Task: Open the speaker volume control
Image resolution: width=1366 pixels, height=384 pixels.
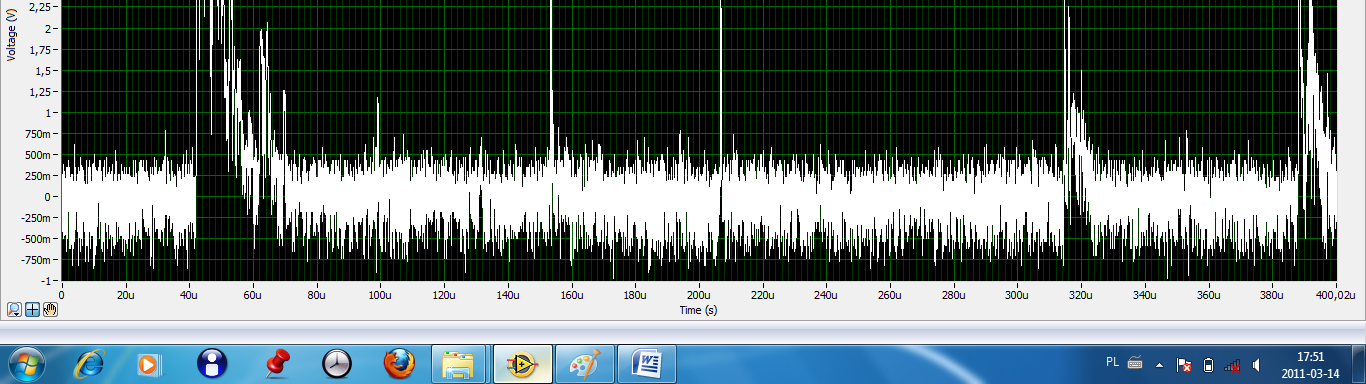Action: click(1257, 365)
